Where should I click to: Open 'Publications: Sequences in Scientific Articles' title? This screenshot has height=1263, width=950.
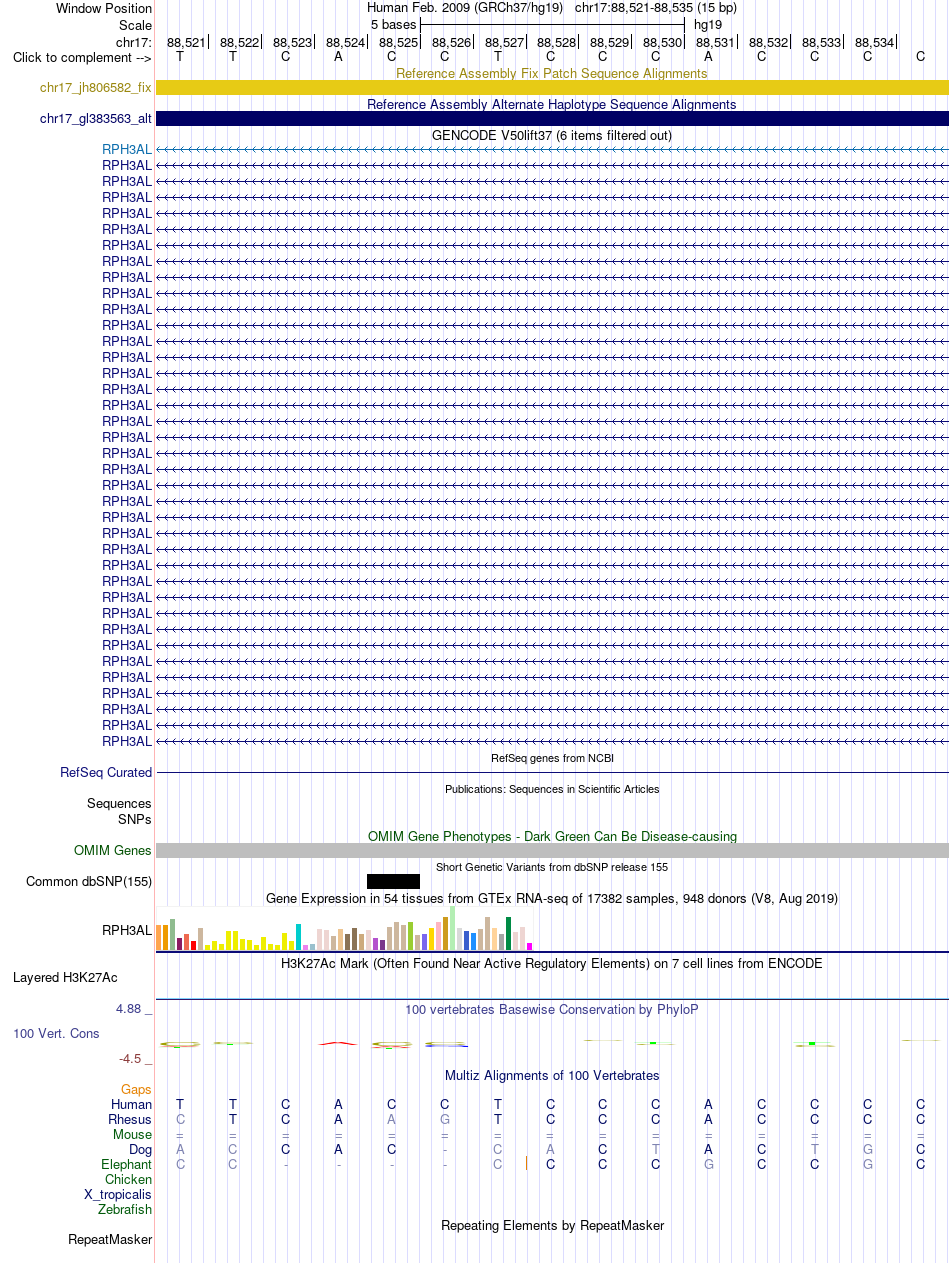(x=552, y=789)
